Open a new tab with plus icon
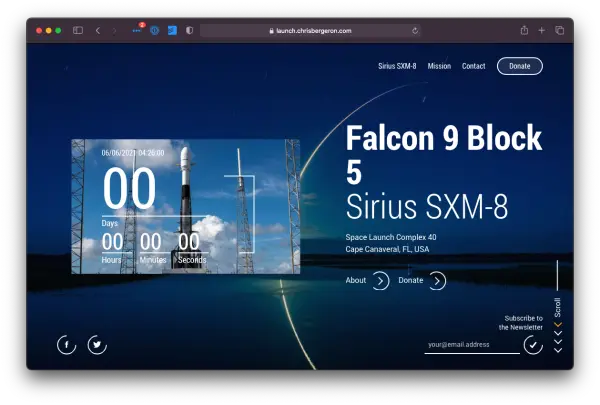Viewport: 600px width, 405px height. [x=541, y=30]
